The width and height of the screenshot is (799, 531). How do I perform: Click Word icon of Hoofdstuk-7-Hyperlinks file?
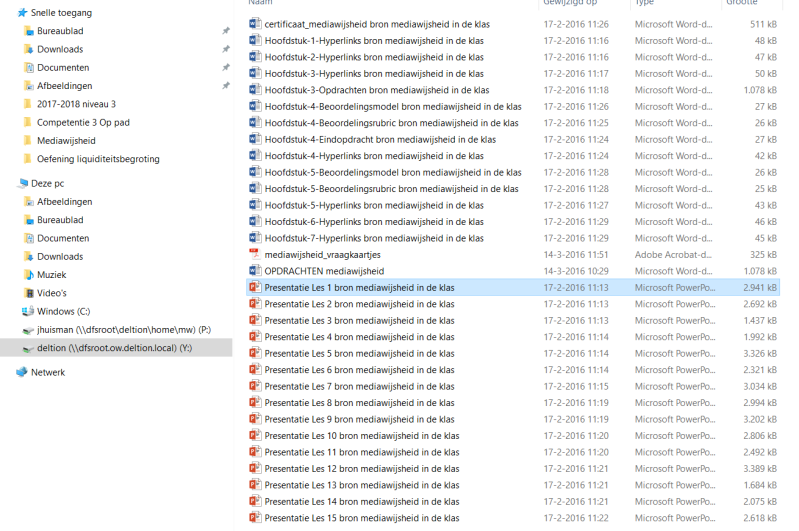[255, 238]
